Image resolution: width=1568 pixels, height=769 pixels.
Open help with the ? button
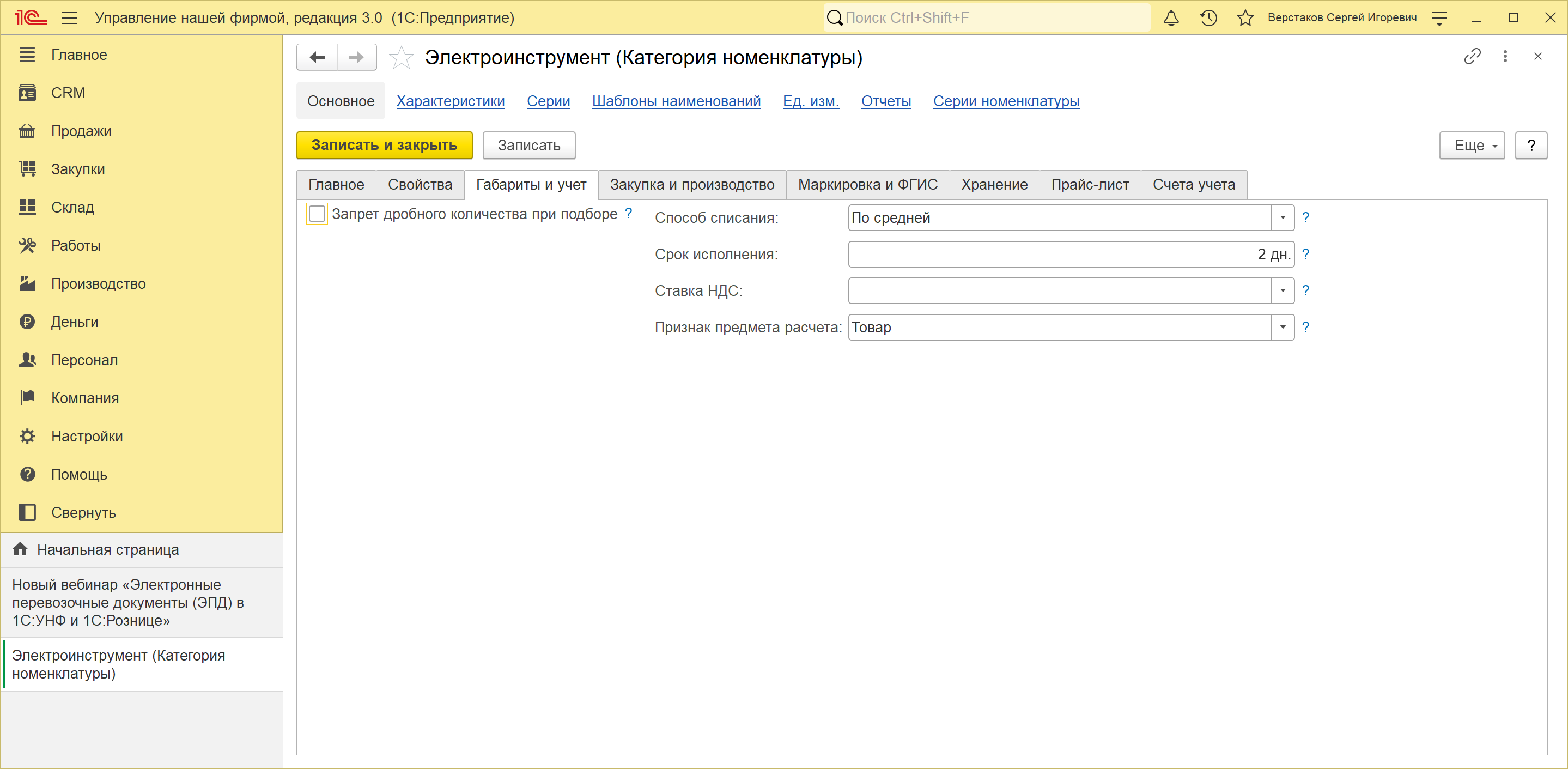click(x=1531, y=146)
